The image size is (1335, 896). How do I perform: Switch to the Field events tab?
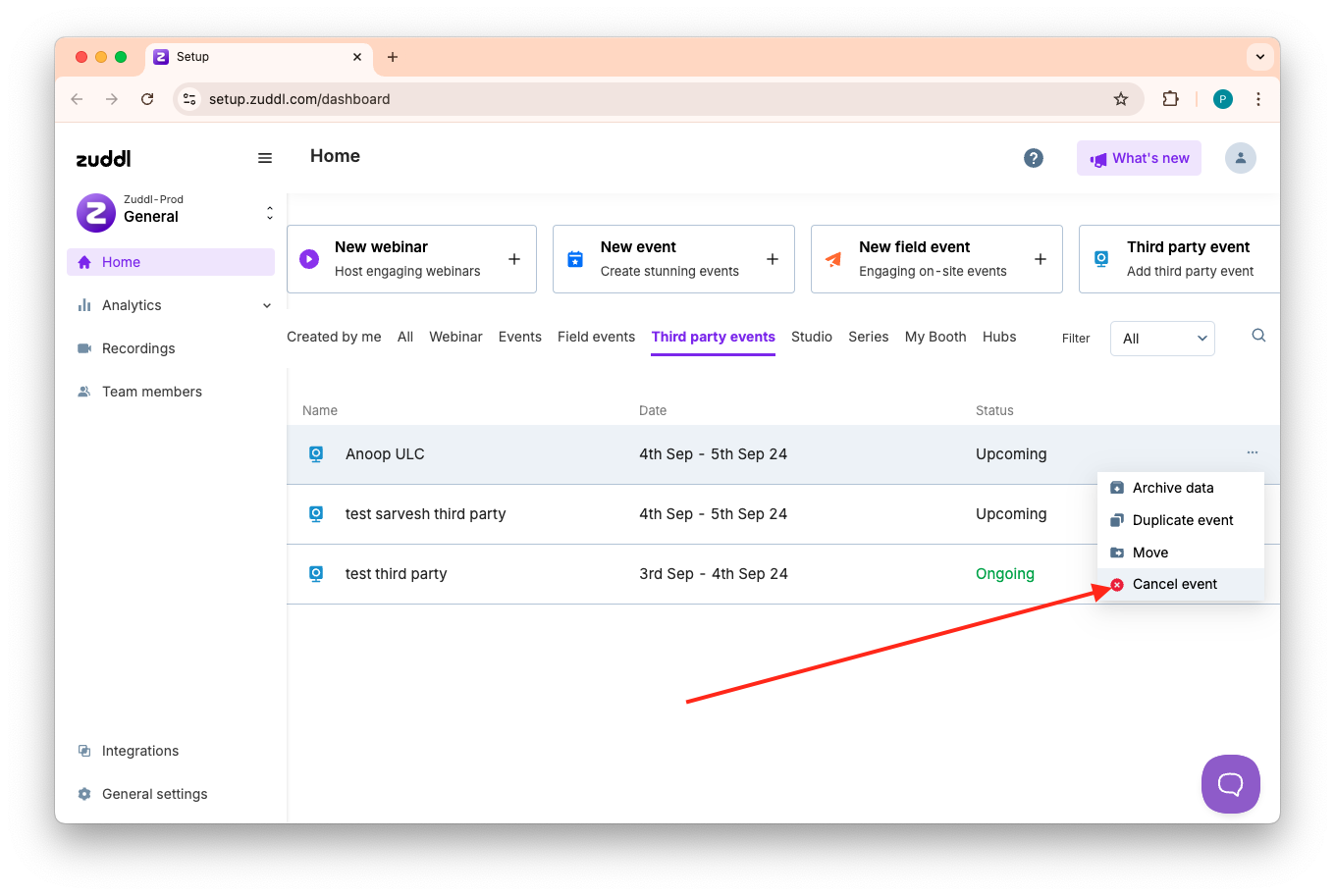(x=596, y=337)
